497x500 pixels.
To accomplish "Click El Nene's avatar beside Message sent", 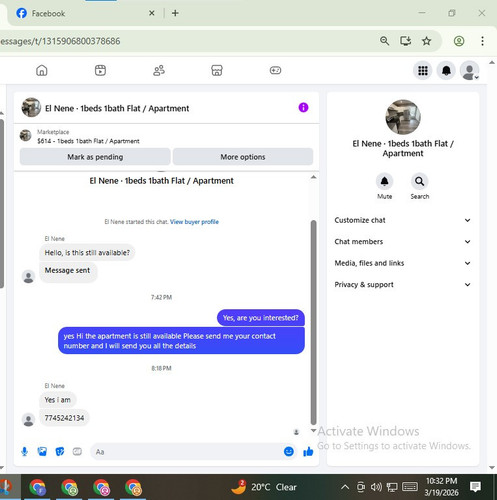I will (29, 277).
